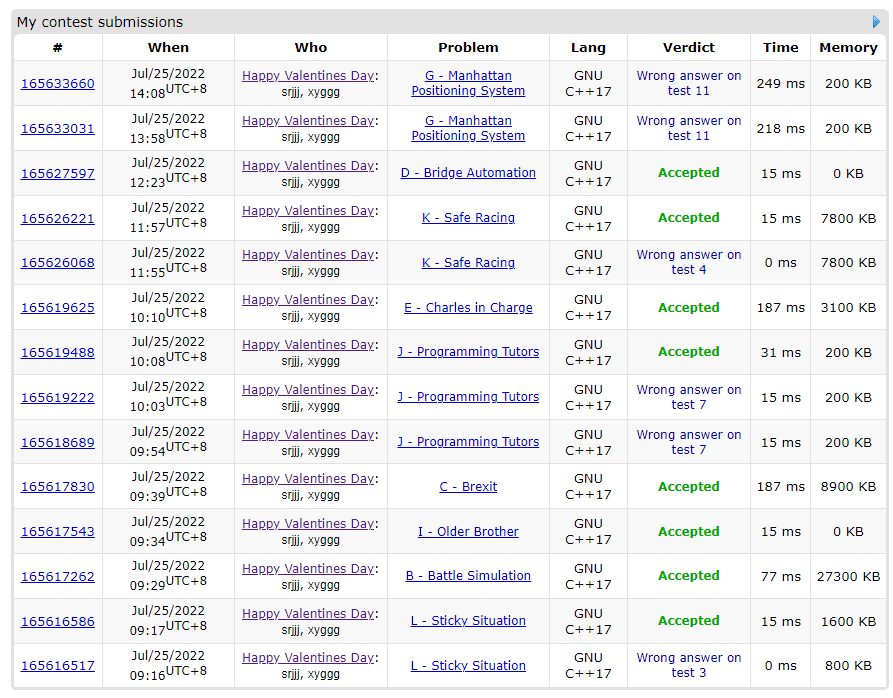Open problem C - Brexit
The width and height of the screenshot is (893, 698).
coord(468,487)
